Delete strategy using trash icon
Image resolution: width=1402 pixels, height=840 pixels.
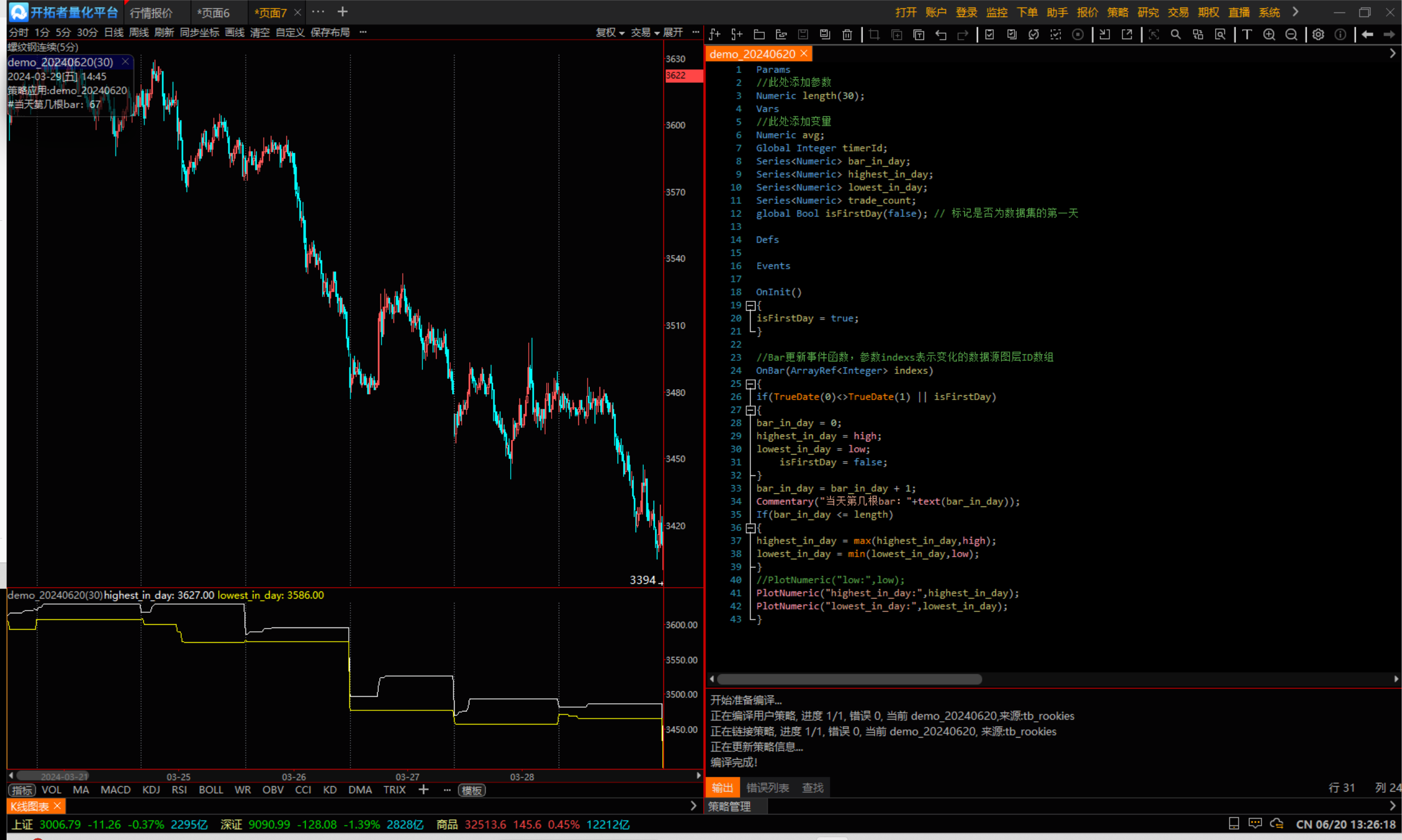pos(847,34)
